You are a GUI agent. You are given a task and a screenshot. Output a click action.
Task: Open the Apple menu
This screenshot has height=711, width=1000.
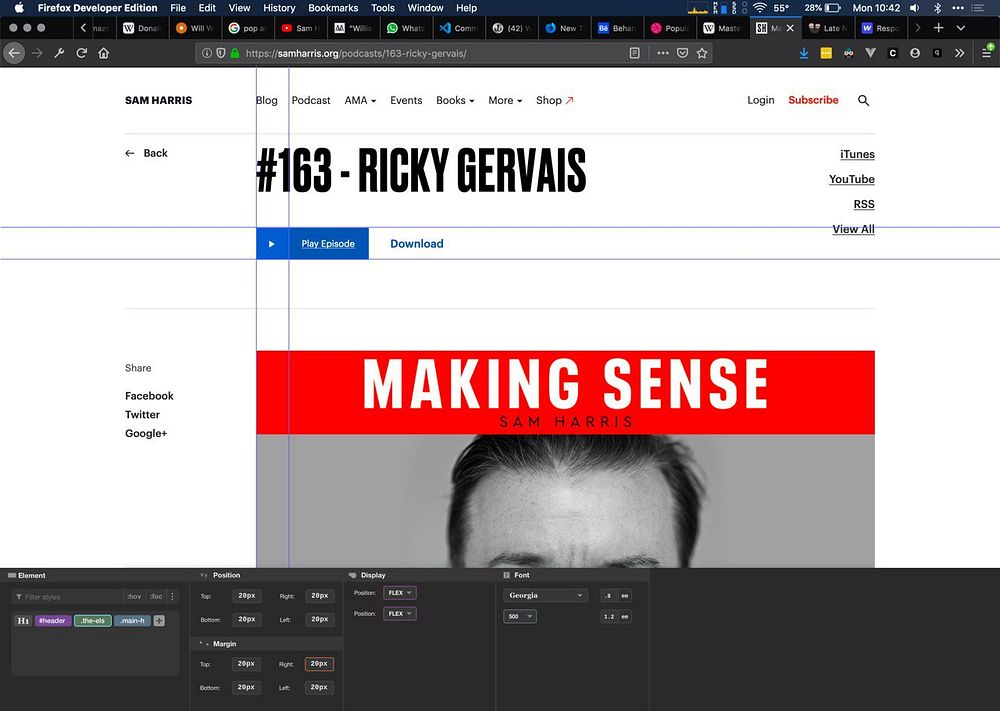pos(19,8)
